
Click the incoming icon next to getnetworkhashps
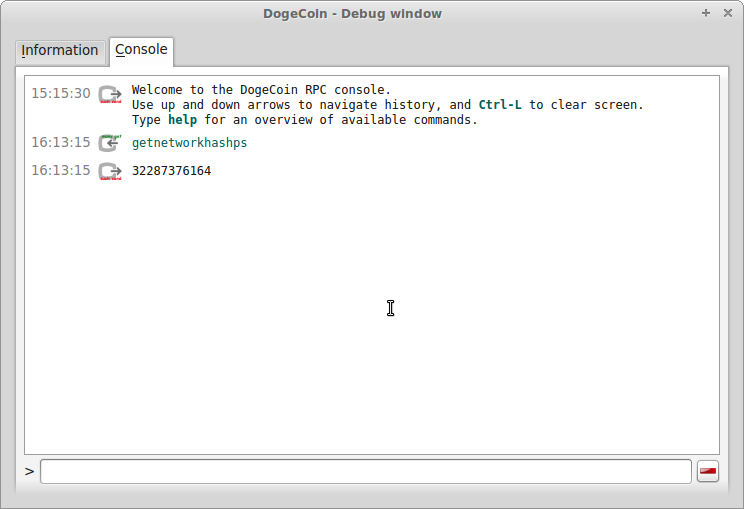(110, 143)
